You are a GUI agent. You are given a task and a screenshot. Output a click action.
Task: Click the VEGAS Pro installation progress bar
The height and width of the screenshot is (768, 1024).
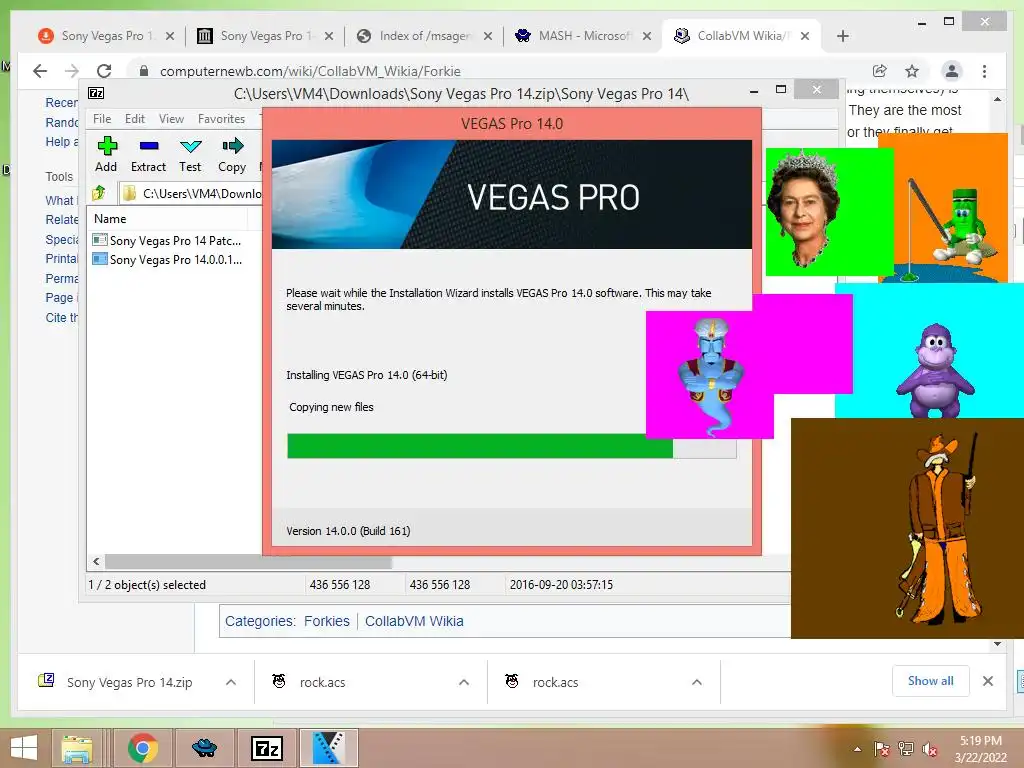(511, 446)
